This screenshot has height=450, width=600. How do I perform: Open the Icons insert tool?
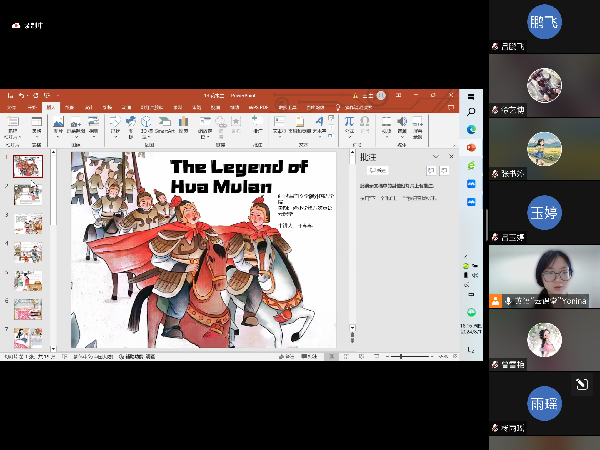point(130,127)
